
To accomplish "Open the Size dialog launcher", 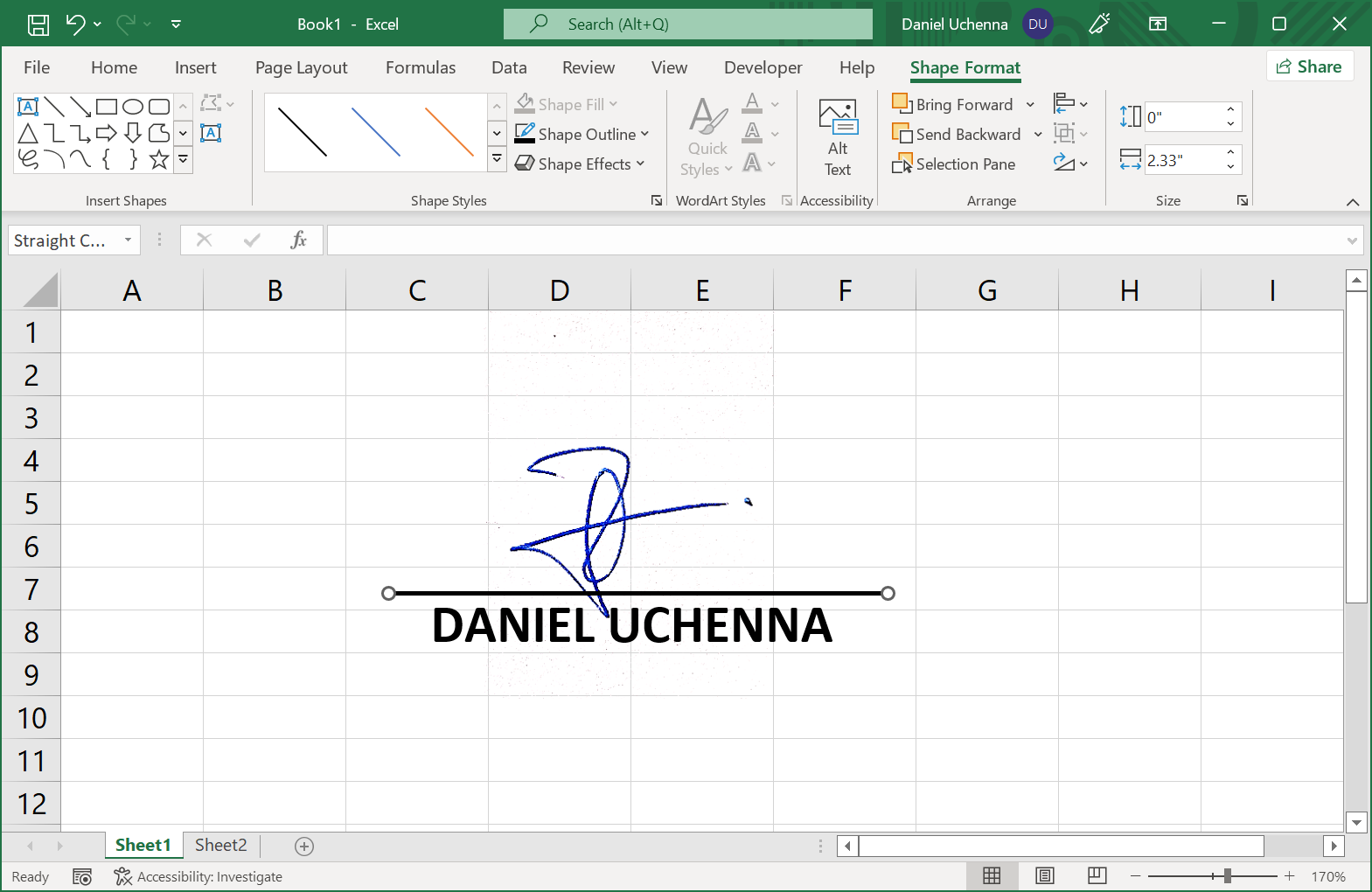I will point(1242,201).
